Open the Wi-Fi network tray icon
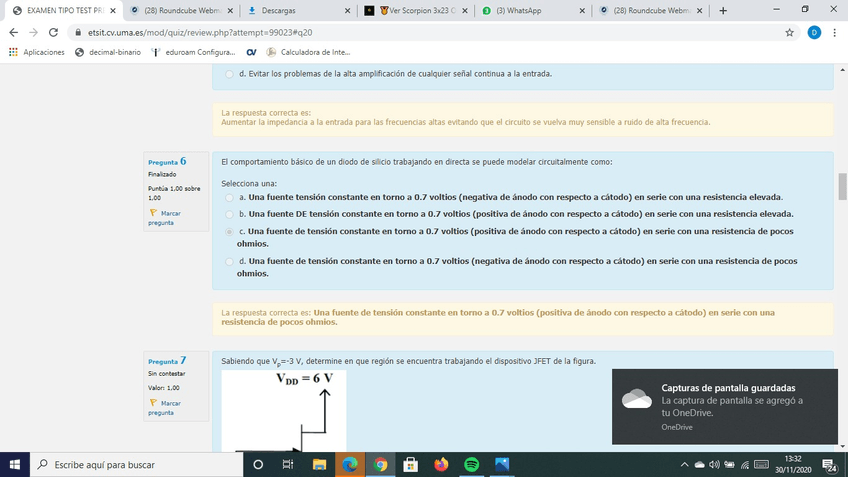848x477 pixels. pos(745,465)
